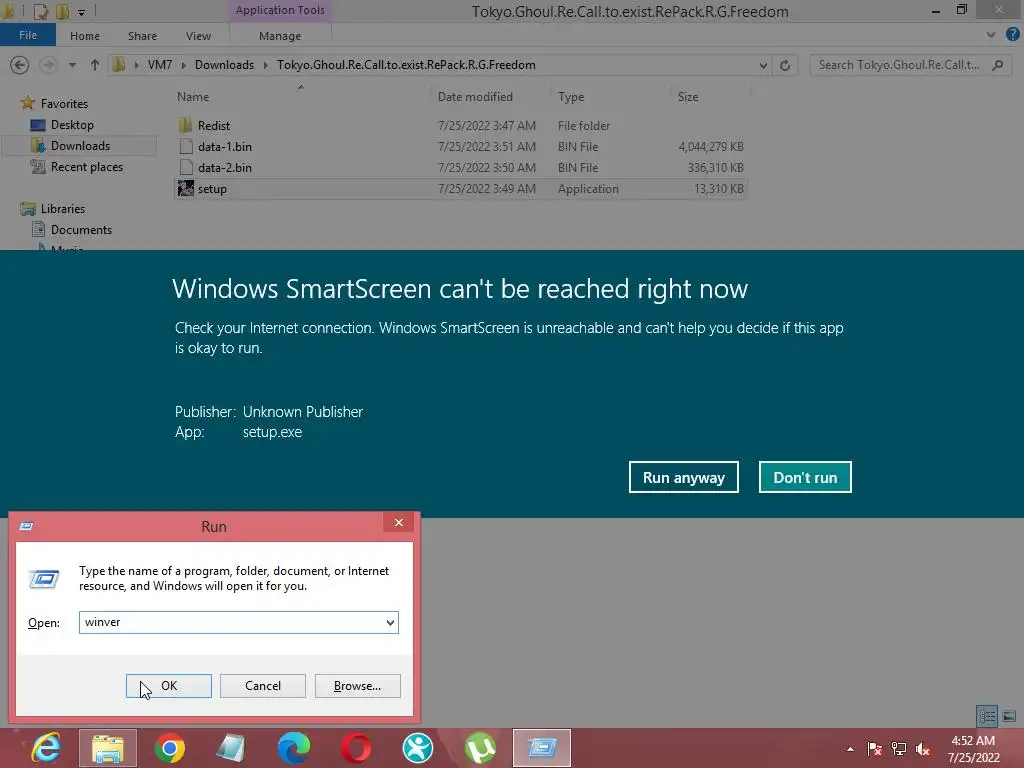Sort files by the Name column

(193, 97)
